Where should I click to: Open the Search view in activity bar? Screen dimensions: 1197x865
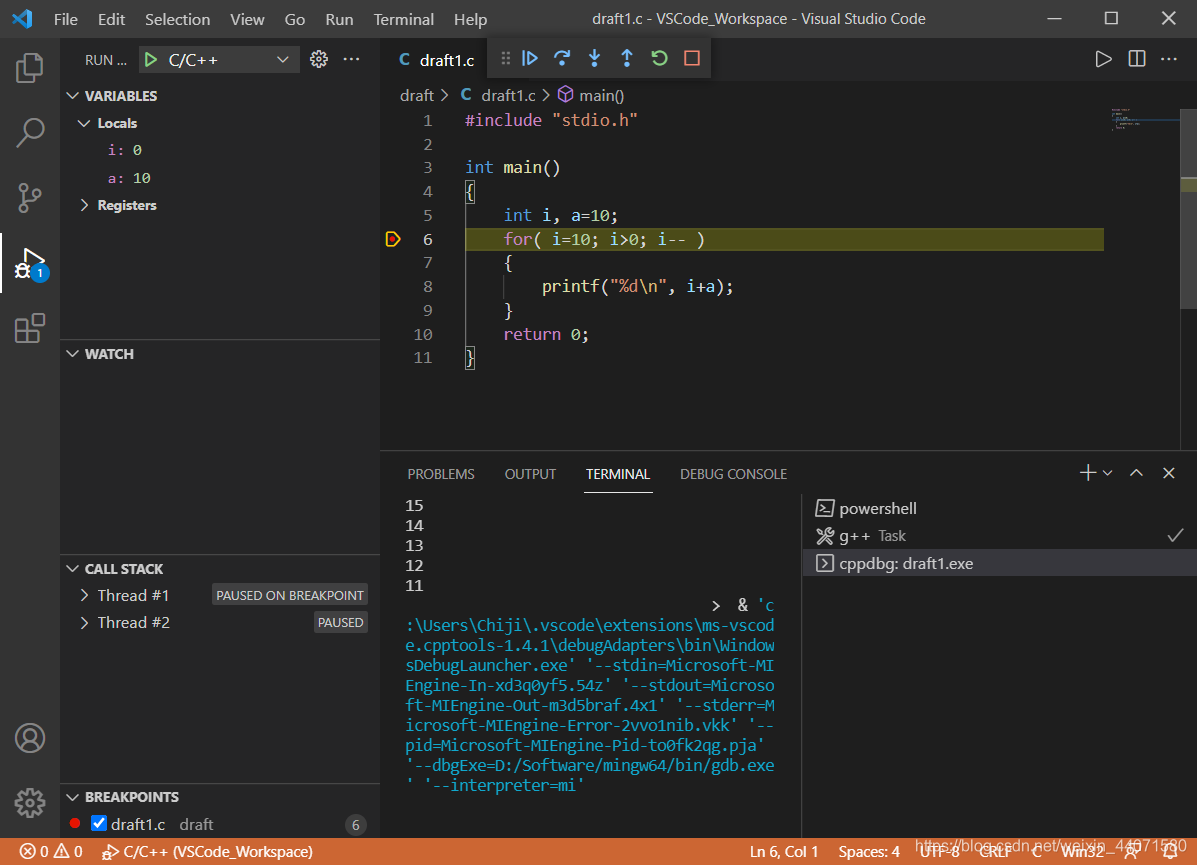click(x=30, y=133)
